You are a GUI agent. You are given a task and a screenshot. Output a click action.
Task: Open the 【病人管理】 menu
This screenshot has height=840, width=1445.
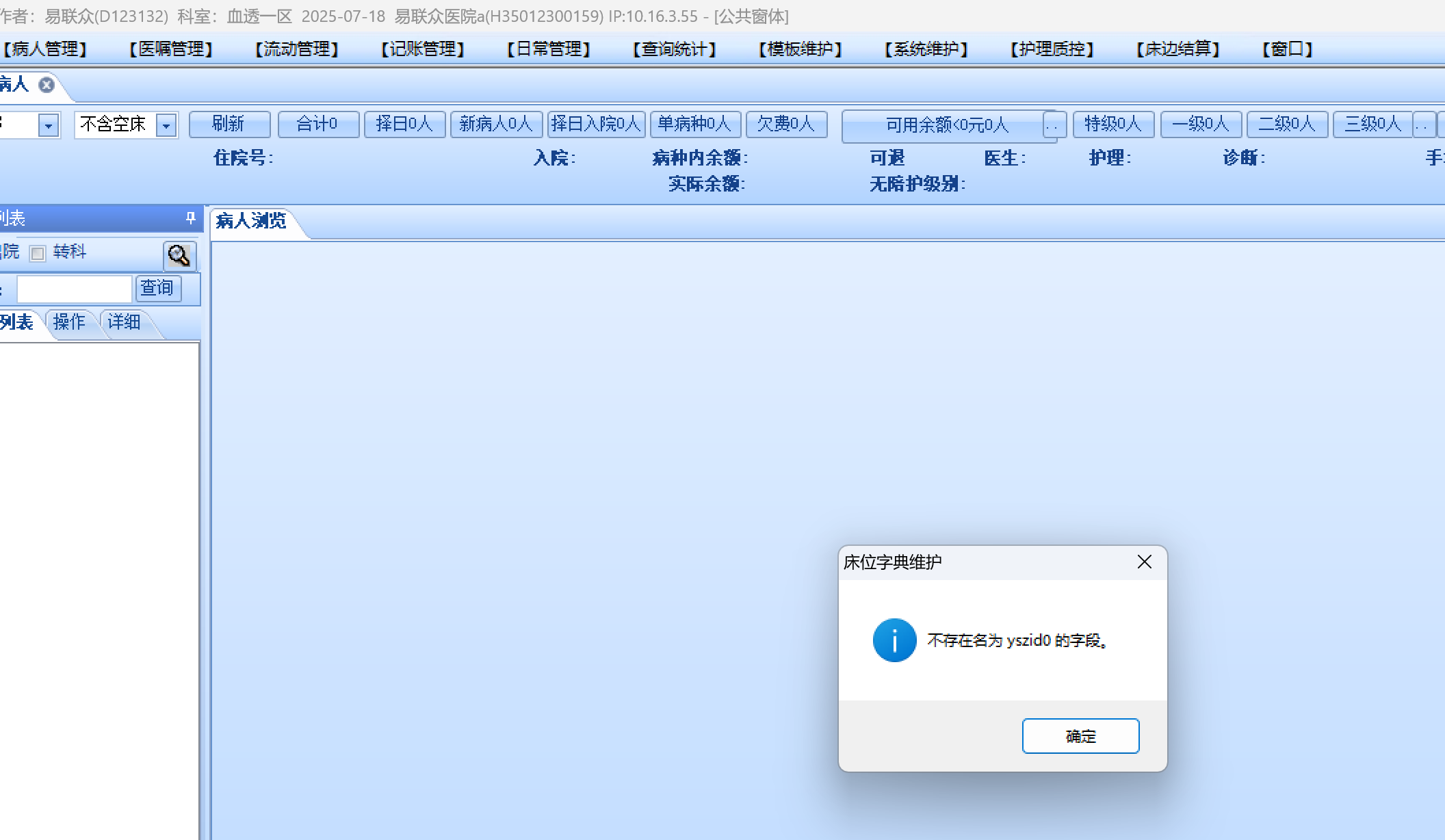pyautogui.click(x=45, y=49)
